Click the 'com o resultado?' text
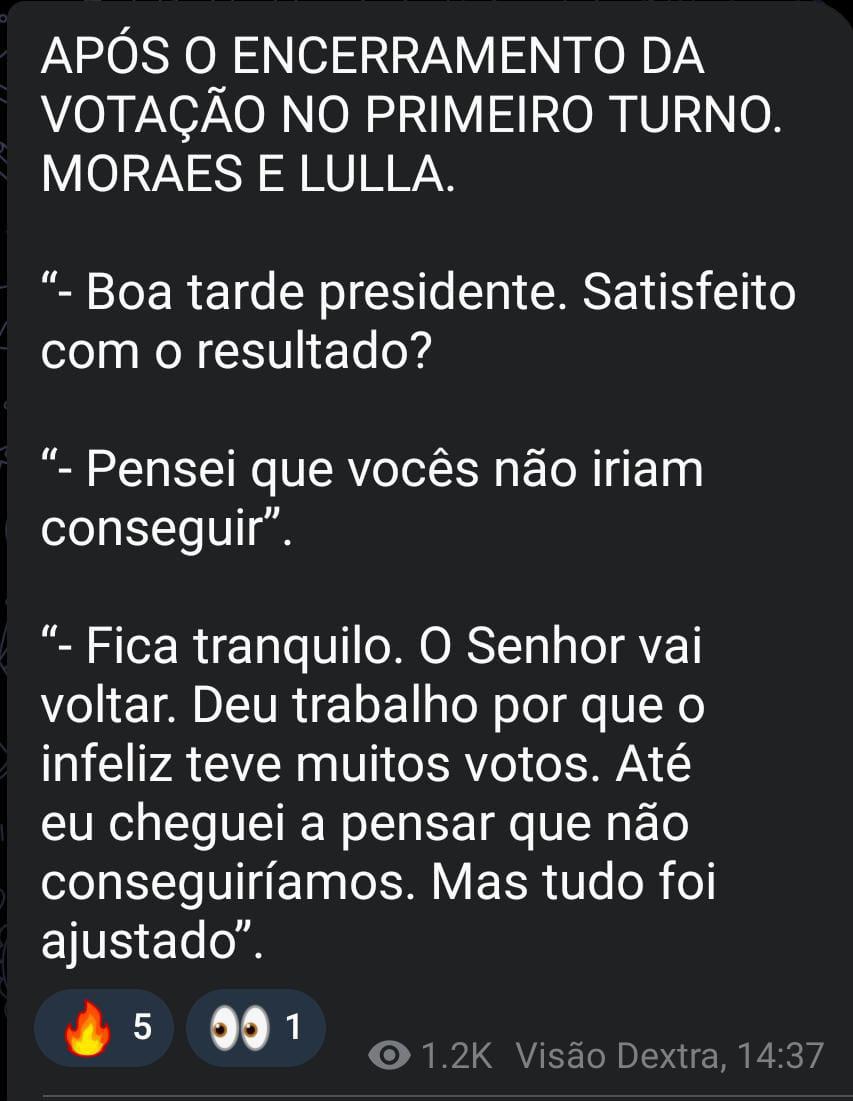The width and height of the screenshot is (853, 1101). [x=235, y=350]
